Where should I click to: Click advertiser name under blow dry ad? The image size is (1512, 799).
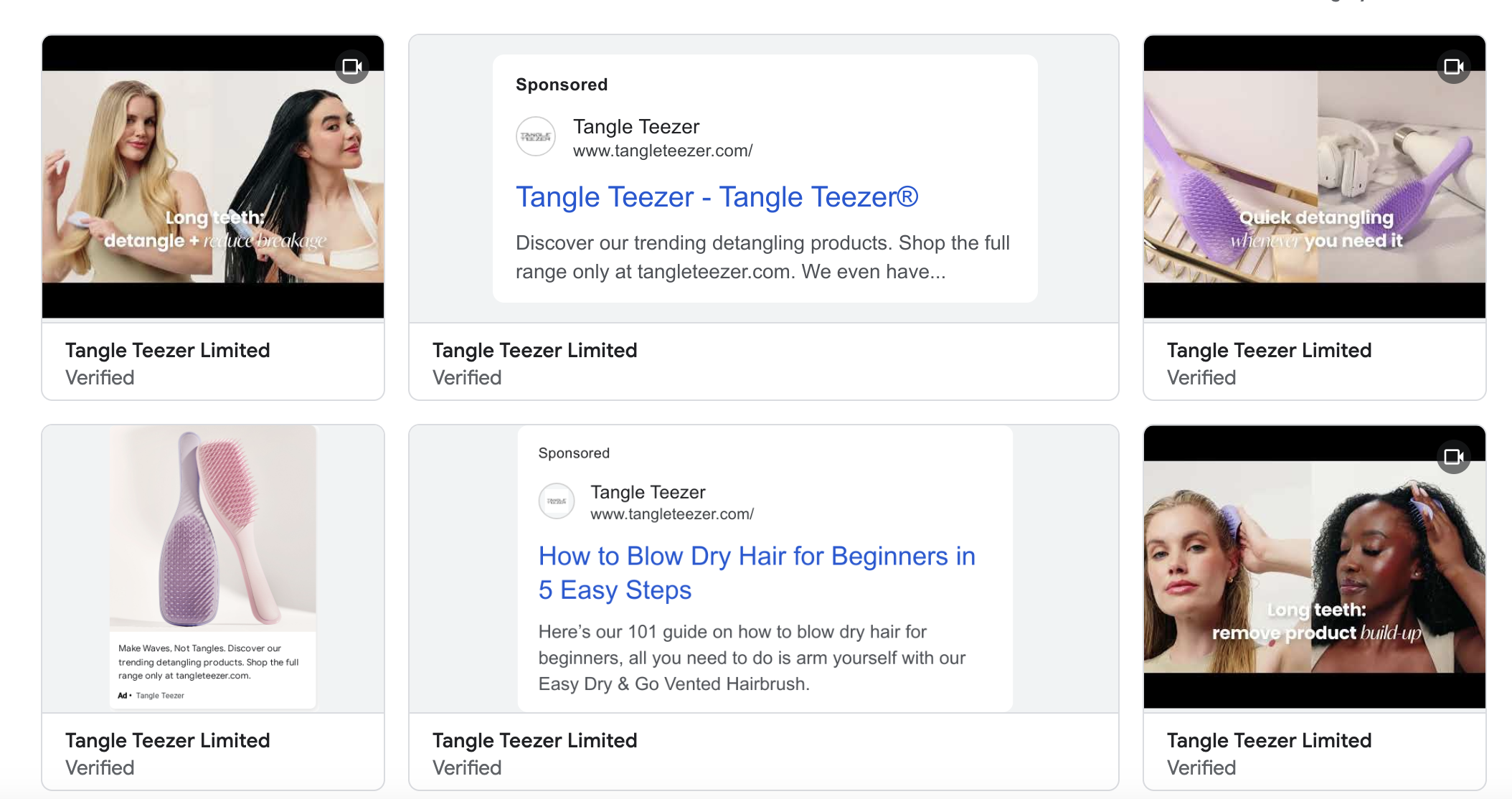click(535, 740)
